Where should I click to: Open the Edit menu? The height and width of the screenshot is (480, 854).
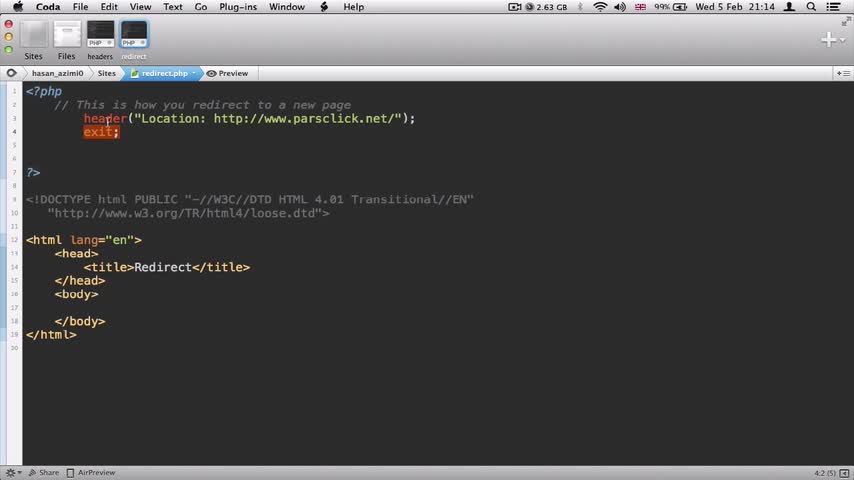pos(109,7)
